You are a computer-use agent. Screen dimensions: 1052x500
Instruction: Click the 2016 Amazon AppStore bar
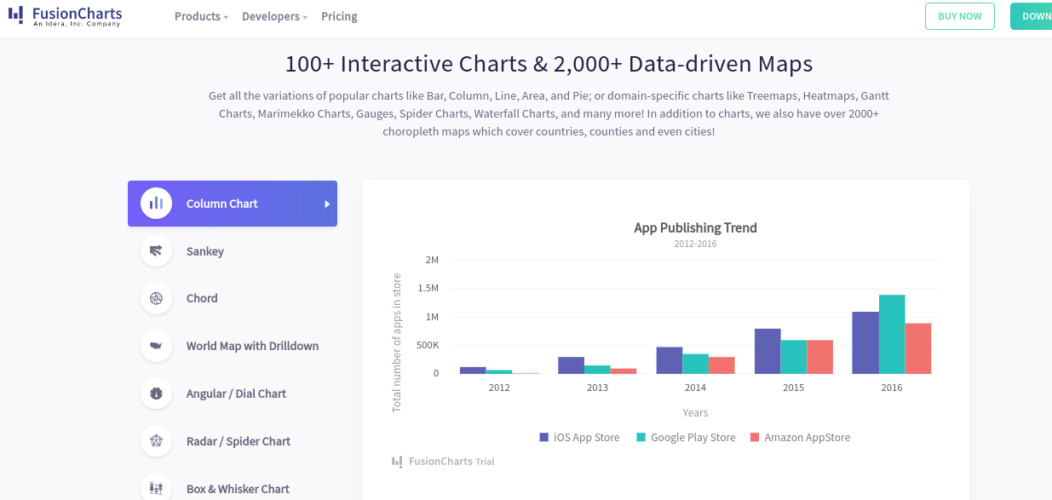click(x=918, y=348)
